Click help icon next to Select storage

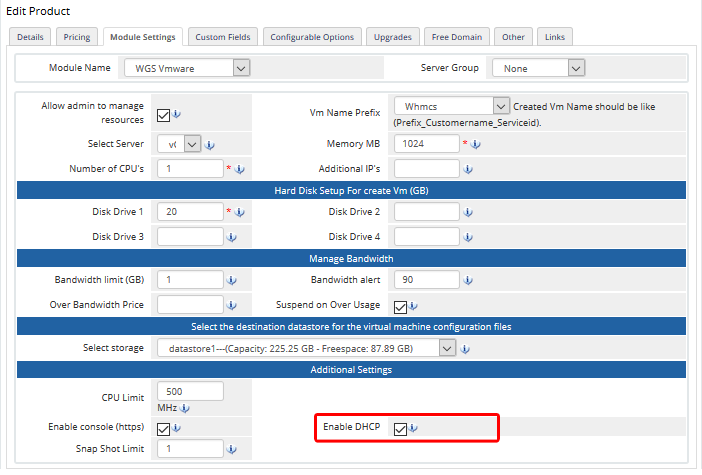pyautogui.click(x=466, y=349)
